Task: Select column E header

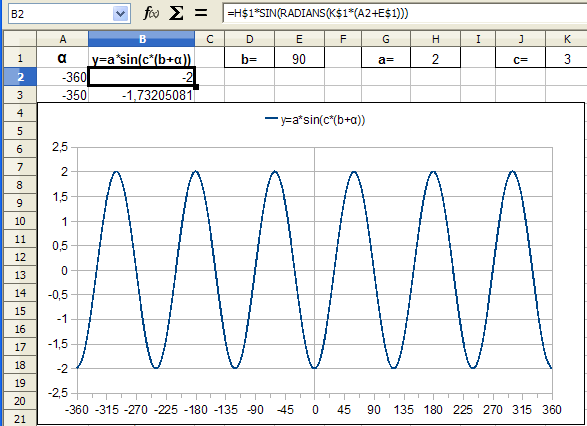Action: click(x=299, y=39)
